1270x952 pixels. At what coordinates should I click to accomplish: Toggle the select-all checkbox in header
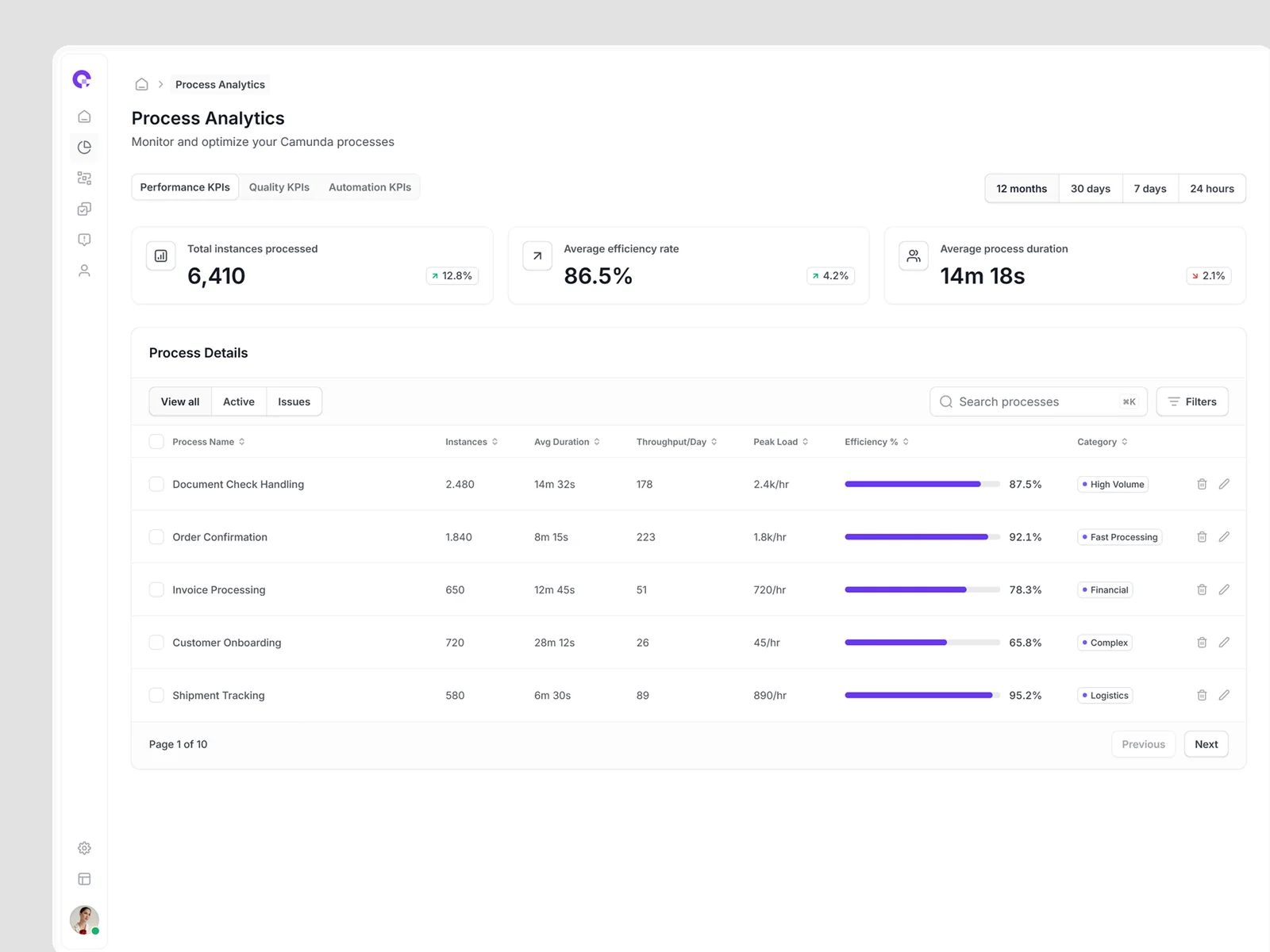coord(156,442)
